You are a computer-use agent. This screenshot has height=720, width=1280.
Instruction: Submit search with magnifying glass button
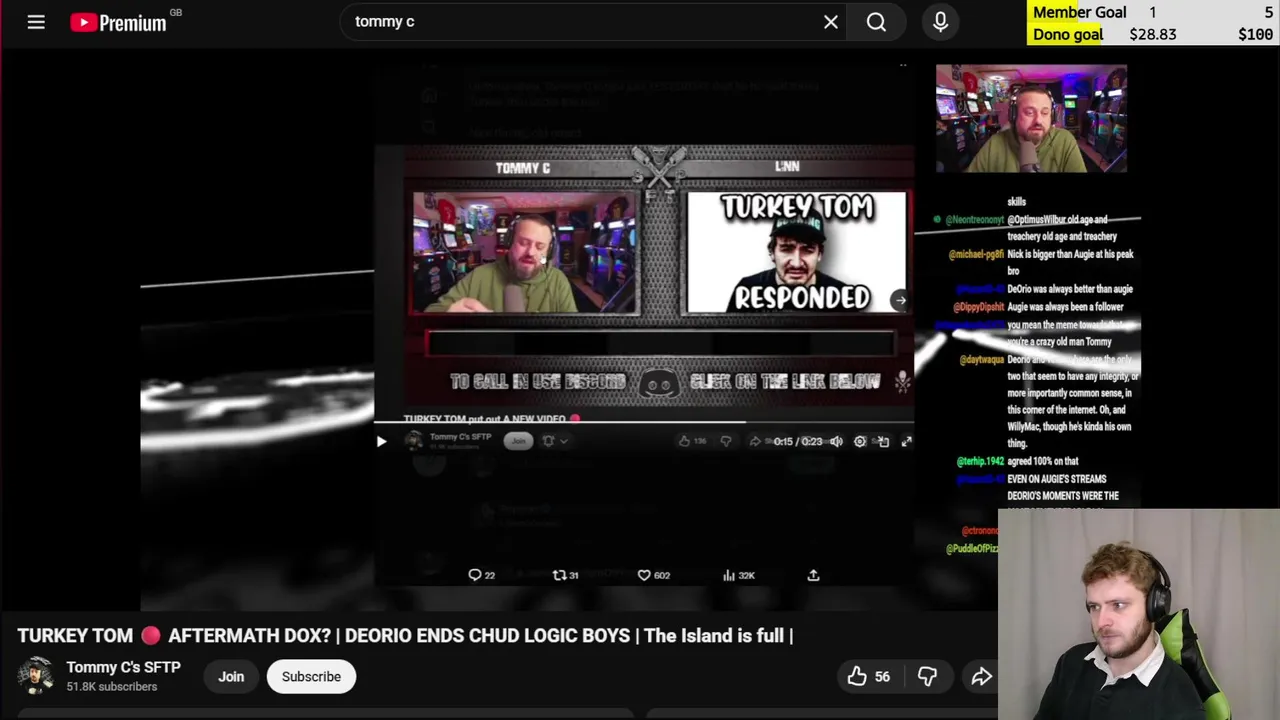(876, 21)
